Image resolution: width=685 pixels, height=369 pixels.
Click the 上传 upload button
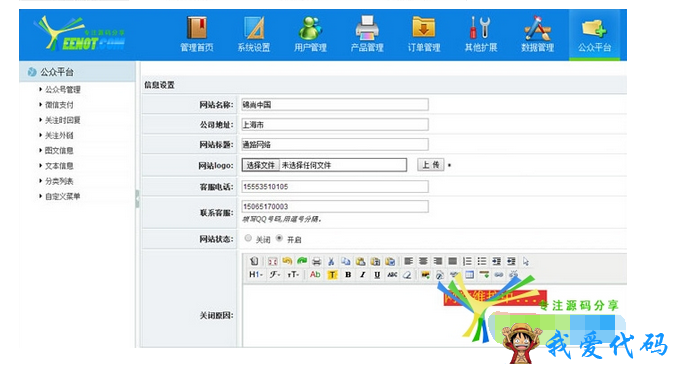coord(431,165)
